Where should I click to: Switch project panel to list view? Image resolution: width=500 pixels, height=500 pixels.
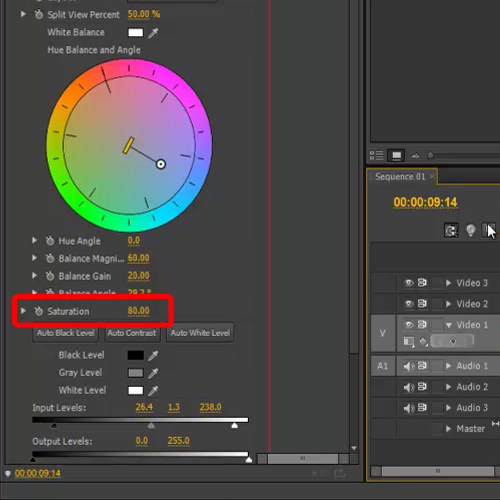click(376, 155)
